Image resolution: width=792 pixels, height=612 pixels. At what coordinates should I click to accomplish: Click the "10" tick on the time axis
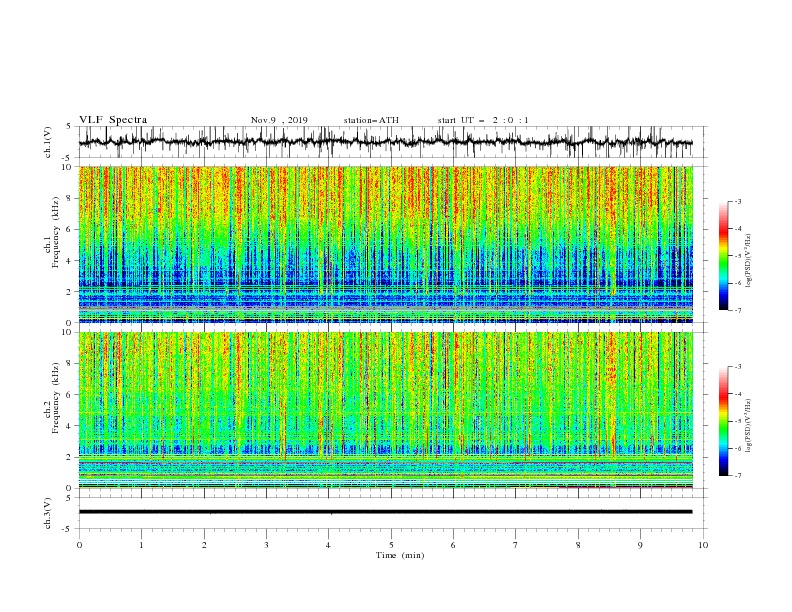(703, 545)
